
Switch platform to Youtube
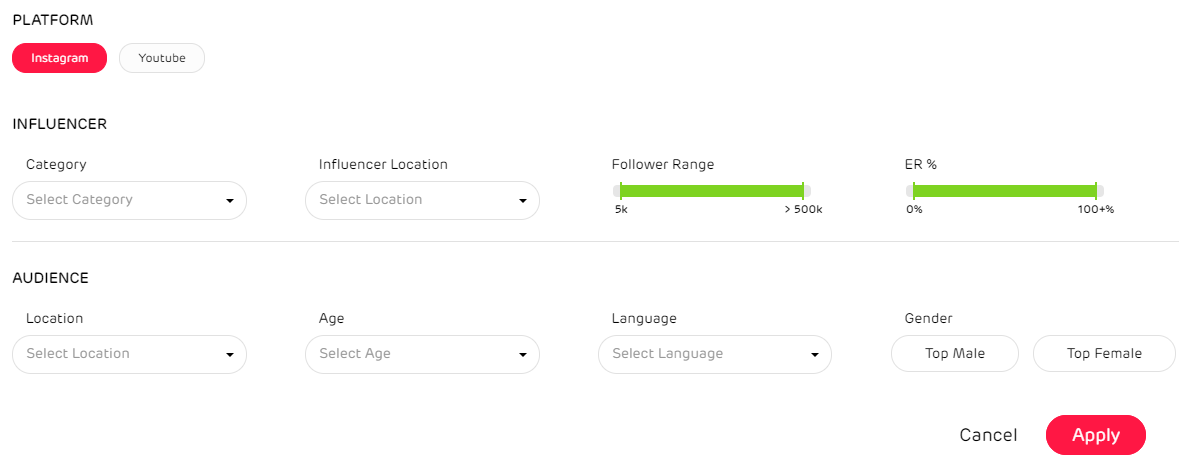[161, 58]
